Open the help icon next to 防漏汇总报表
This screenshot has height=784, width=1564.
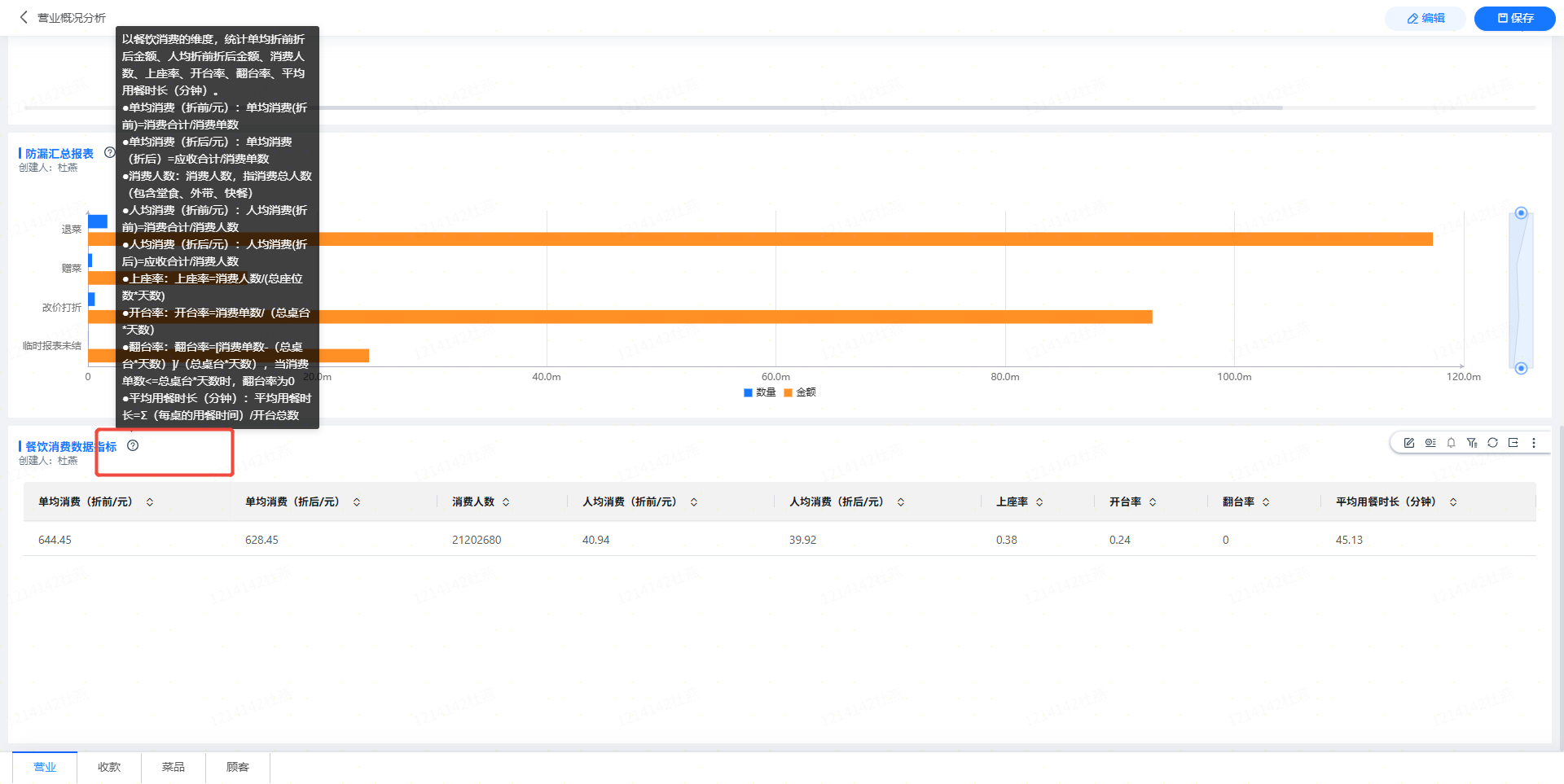[109, 152]
